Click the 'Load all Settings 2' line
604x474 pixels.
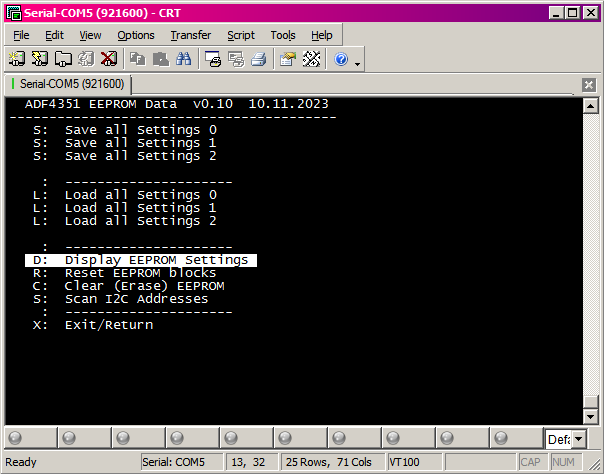click(125, 221)
